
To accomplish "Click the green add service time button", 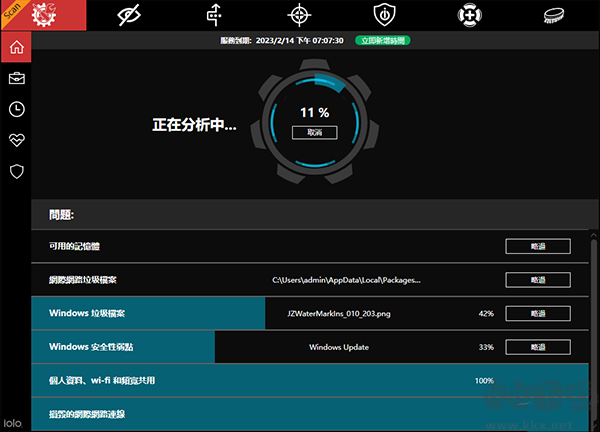I will [383, 41].
